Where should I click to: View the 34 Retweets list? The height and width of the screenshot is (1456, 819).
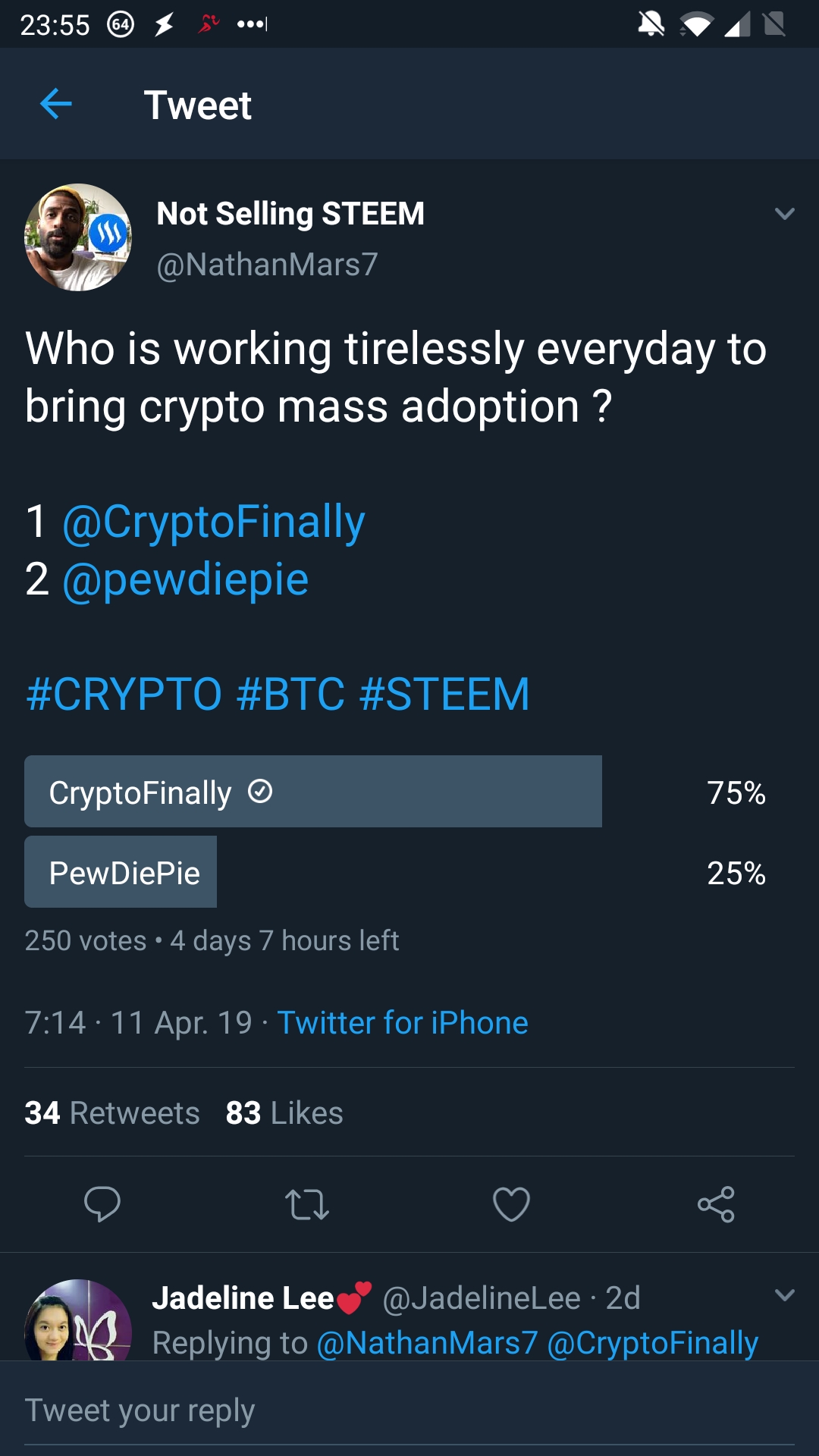pyautogui.click(x=112, y=1113)
